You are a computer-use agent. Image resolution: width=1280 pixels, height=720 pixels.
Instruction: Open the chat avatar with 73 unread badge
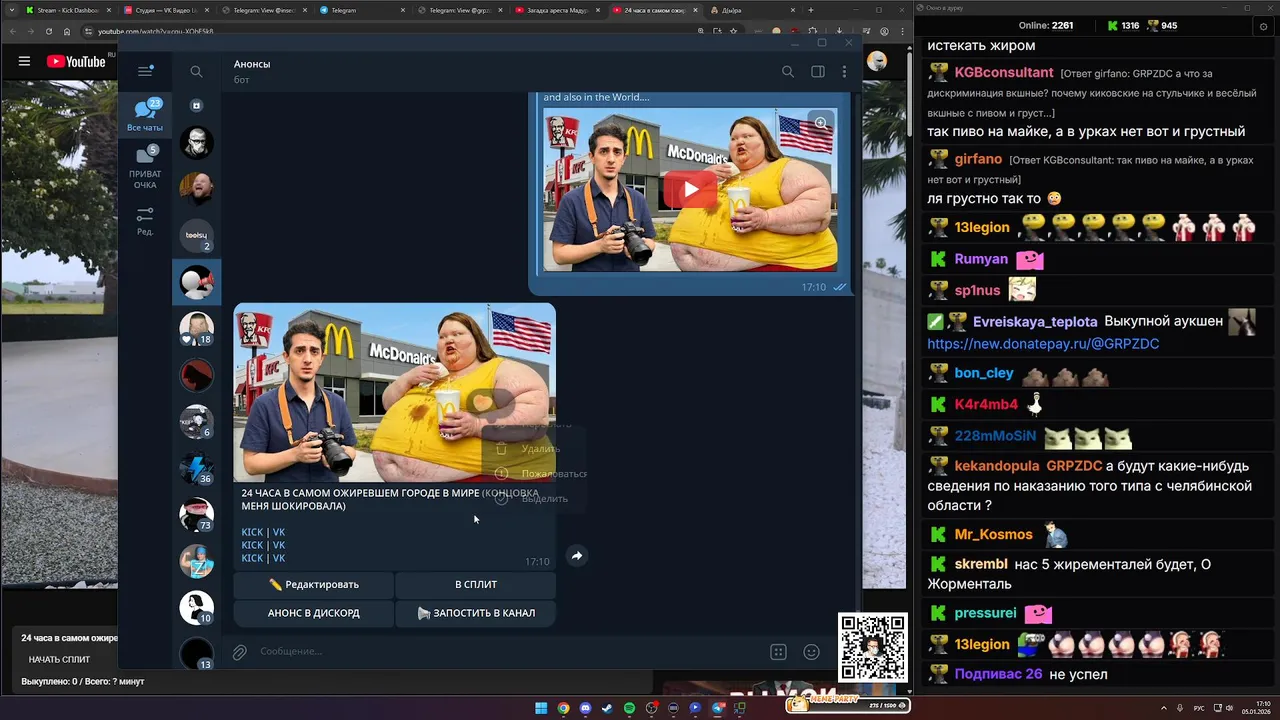(196, 515)
